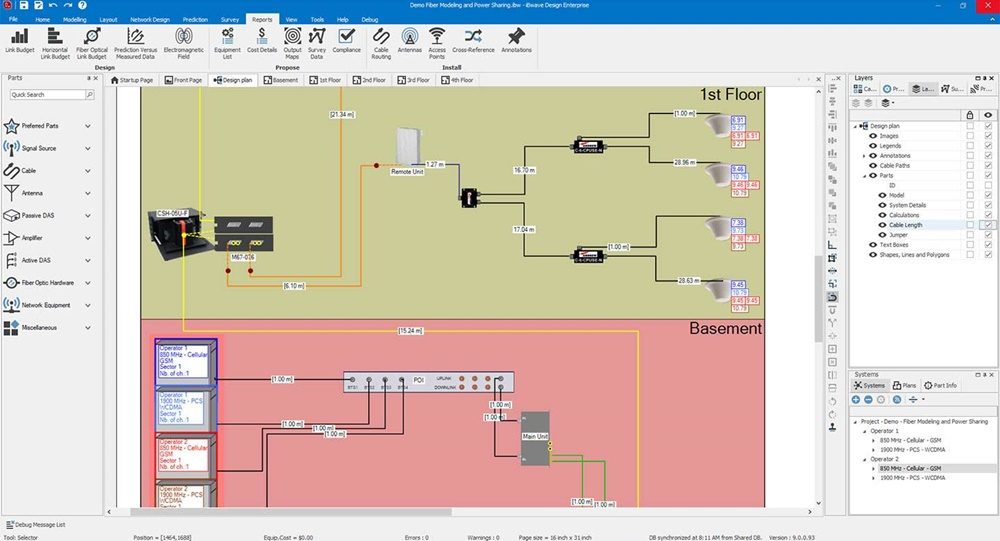Open the Compliance report
1000x541 pixels.
point(346,41)
